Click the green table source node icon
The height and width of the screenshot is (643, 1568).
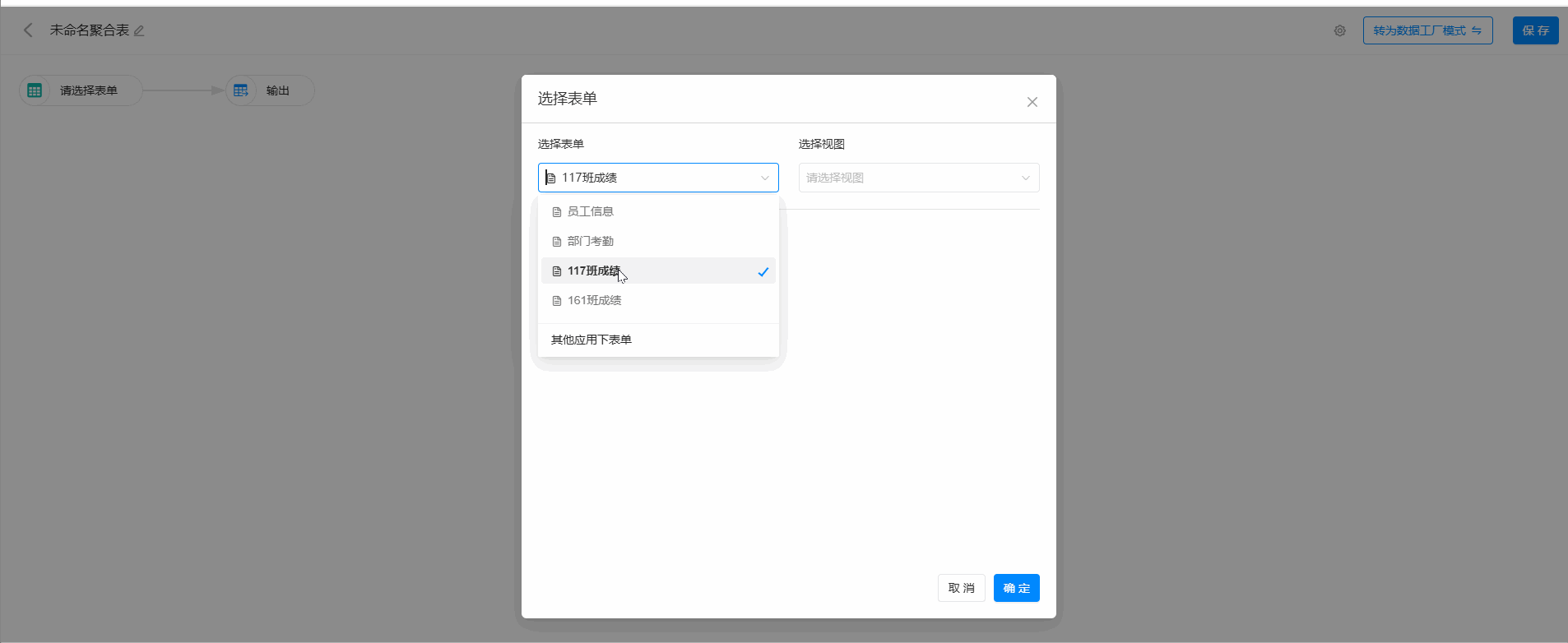35,90
